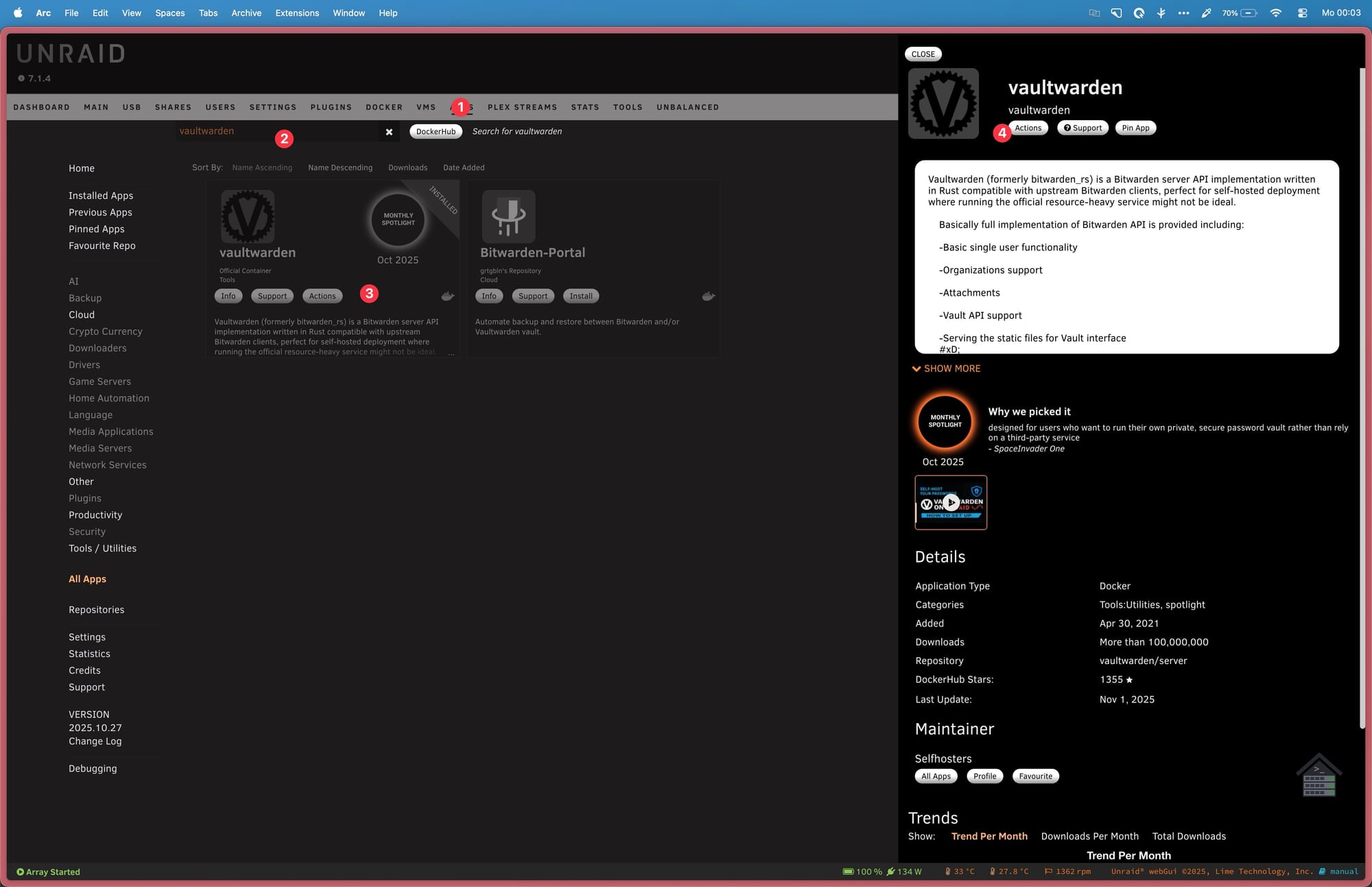Click the Monthly Spotlight badge on vaultwarden card

click(398, 220)
